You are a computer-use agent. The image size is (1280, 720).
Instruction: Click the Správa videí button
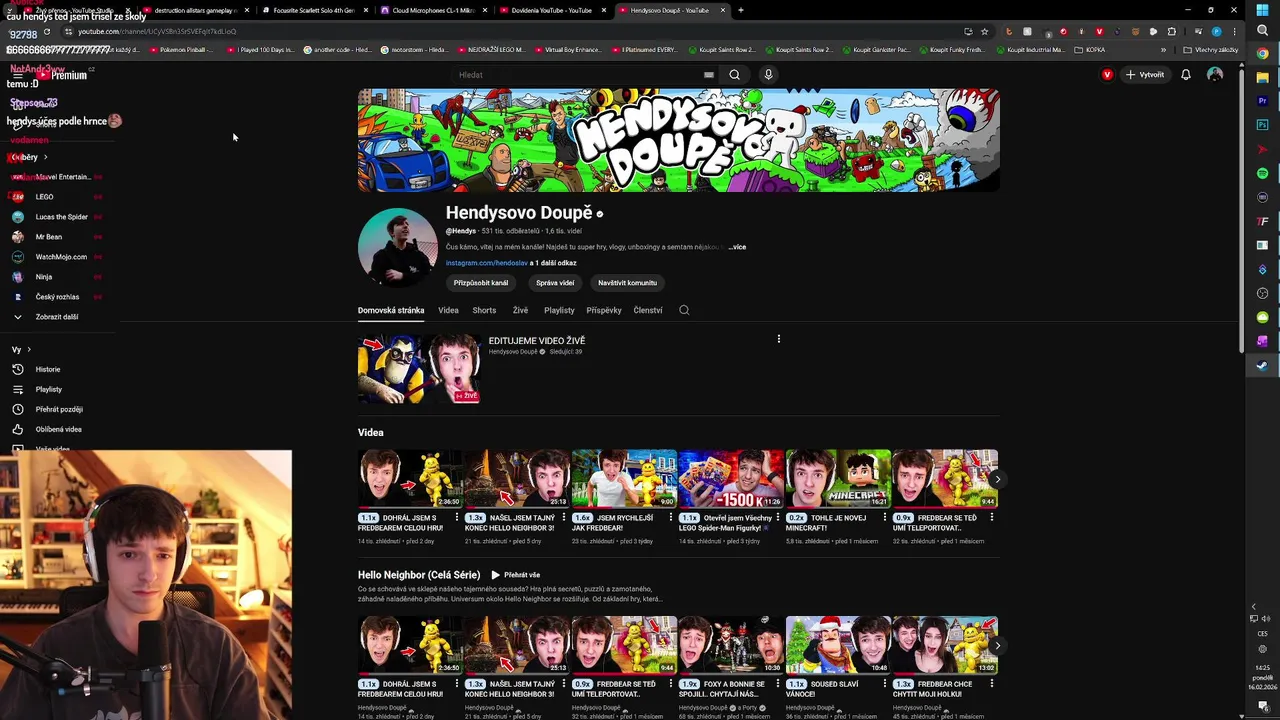click(555, 283)
